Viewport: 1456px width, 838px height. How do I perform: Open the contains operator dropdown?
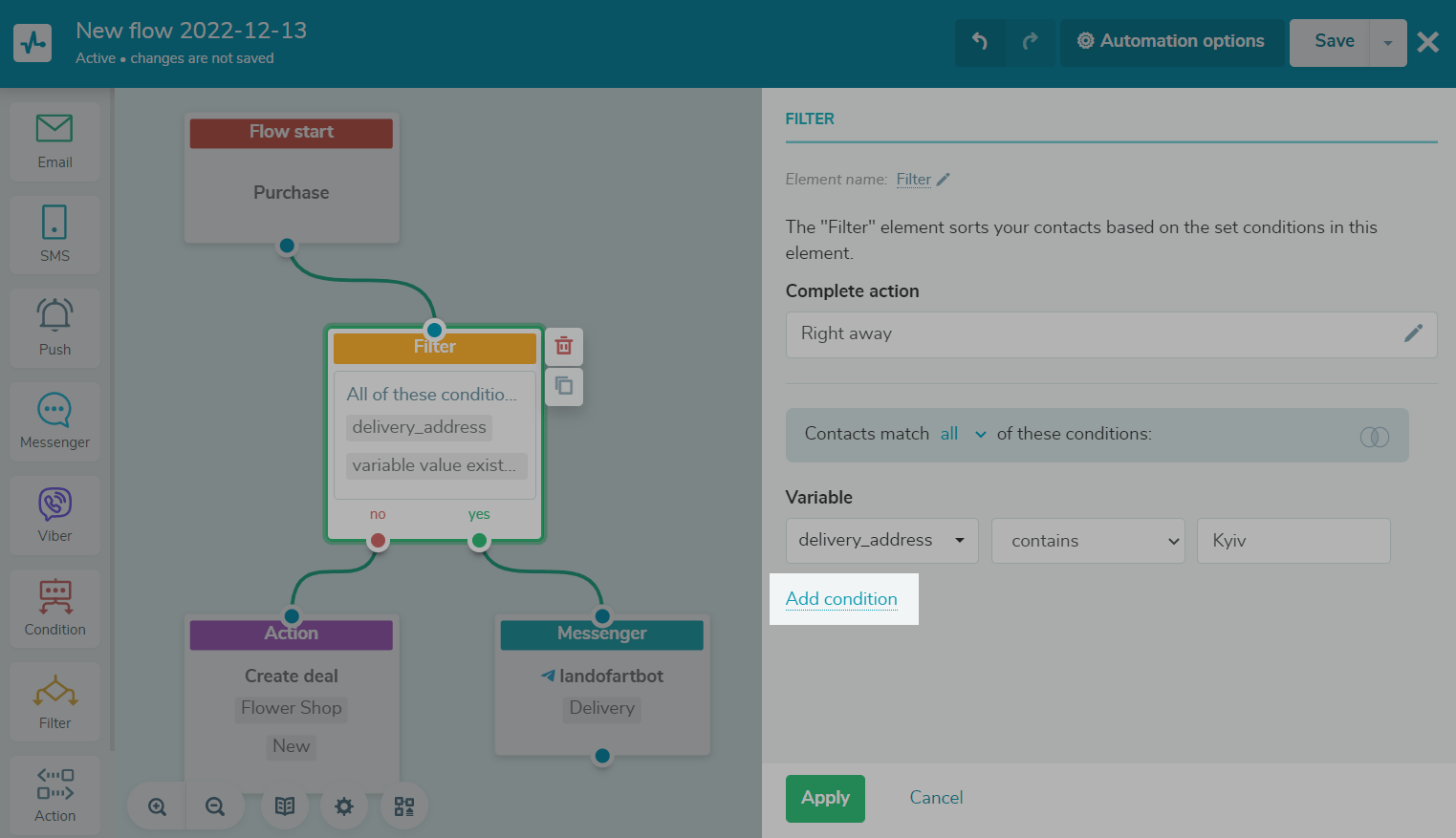(x=1088, y=541)
